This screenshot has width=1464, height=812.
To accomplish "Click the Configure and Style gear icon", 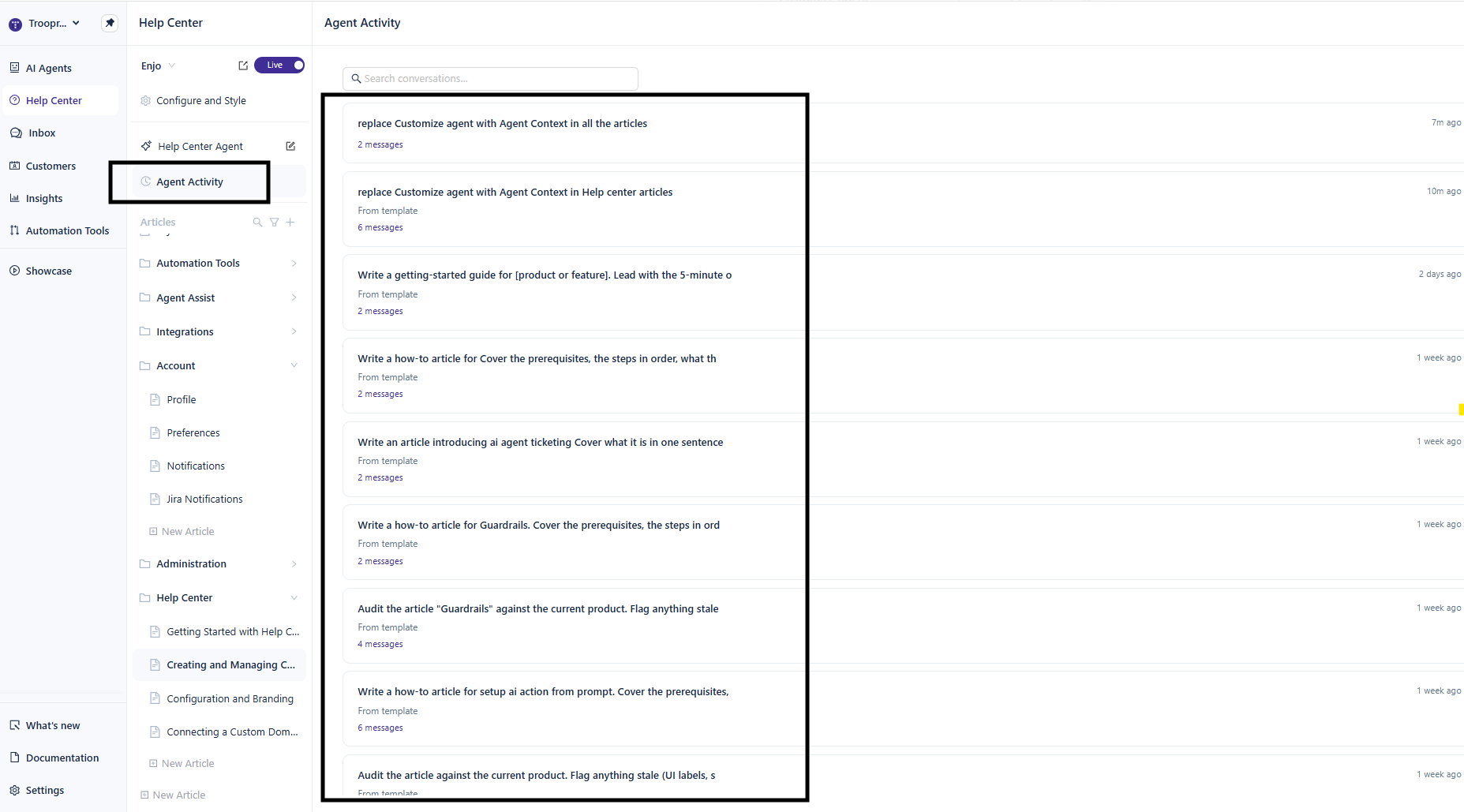I will [x=145, y=100].
